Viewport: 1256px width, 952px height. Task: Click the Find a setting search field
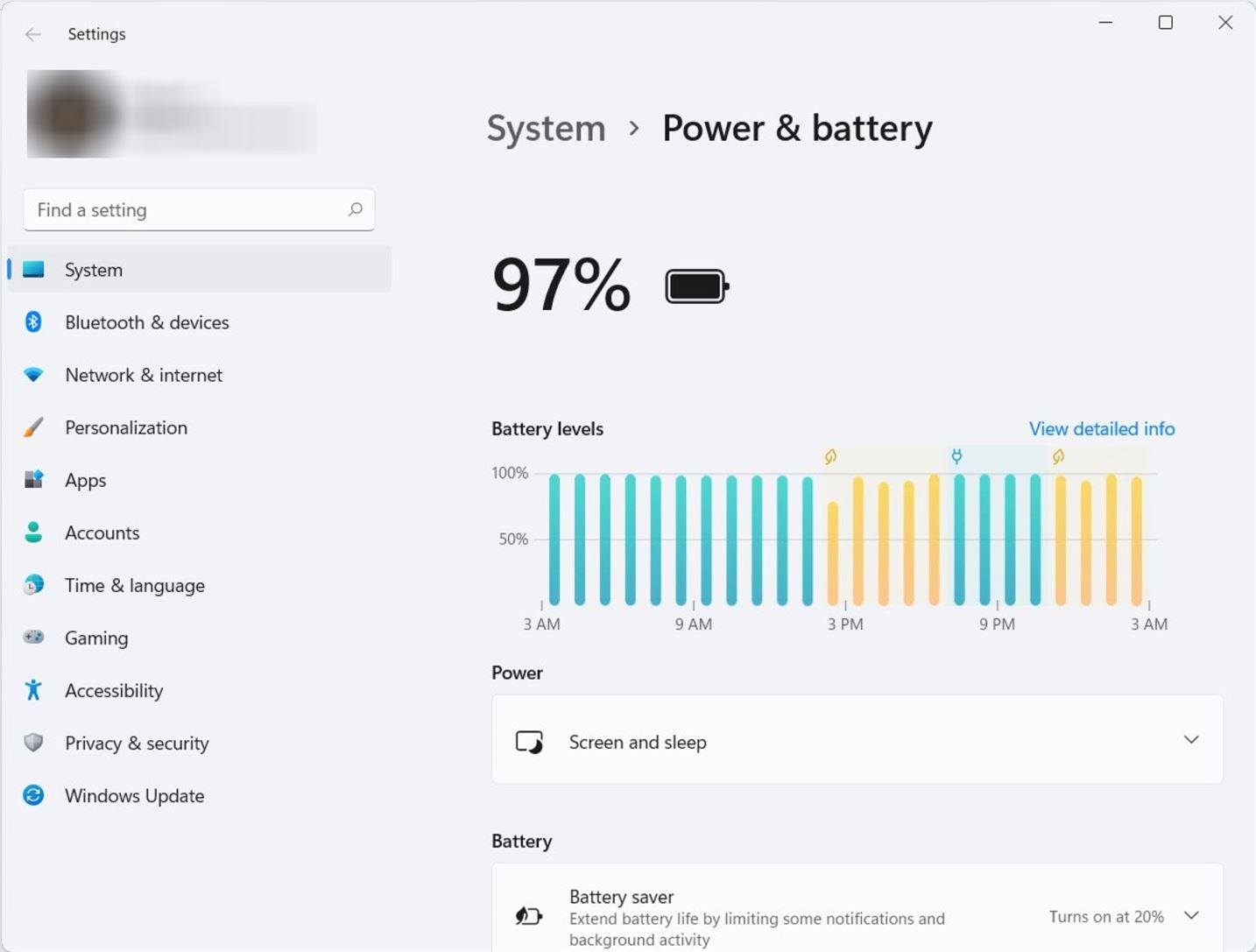pos(200,210)
